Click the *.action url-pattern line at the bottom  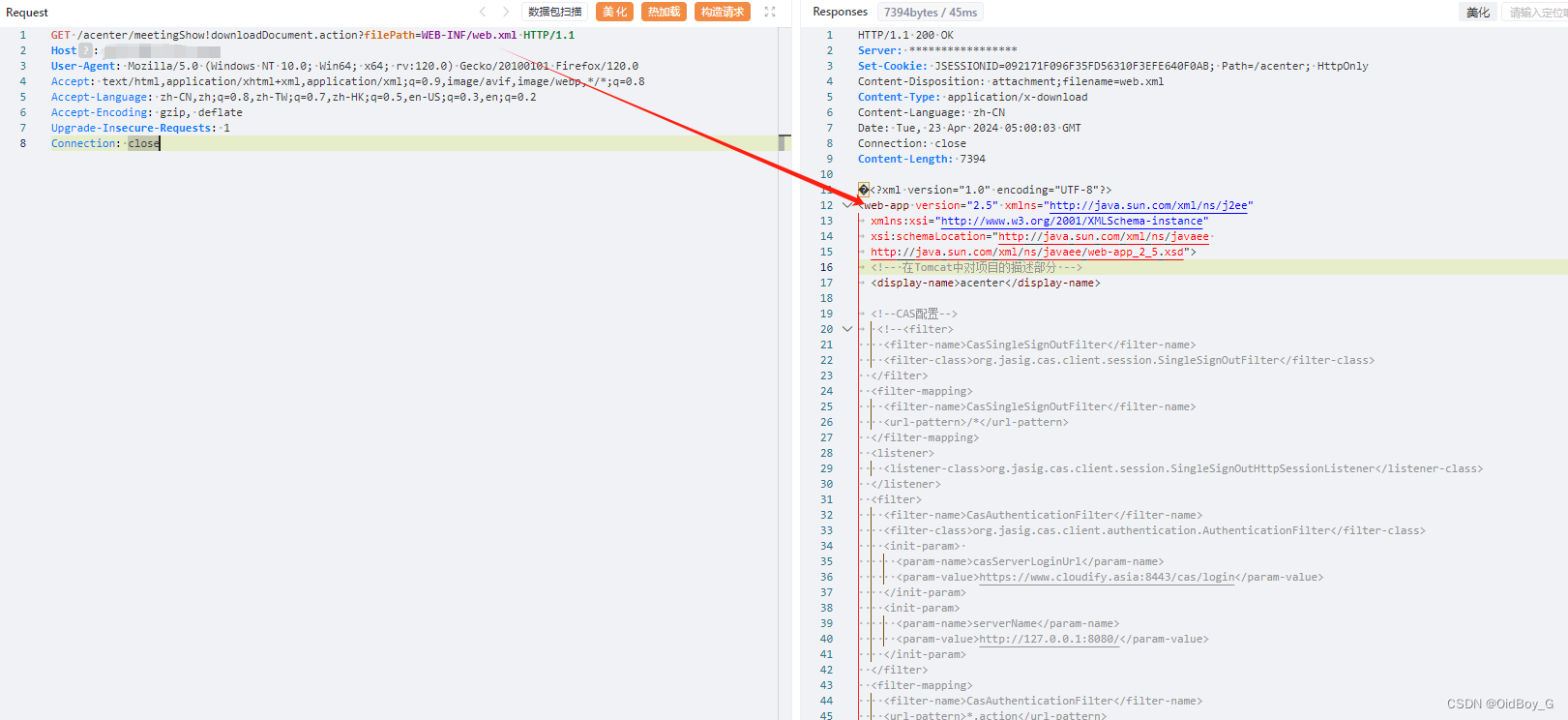click(995, 716)
